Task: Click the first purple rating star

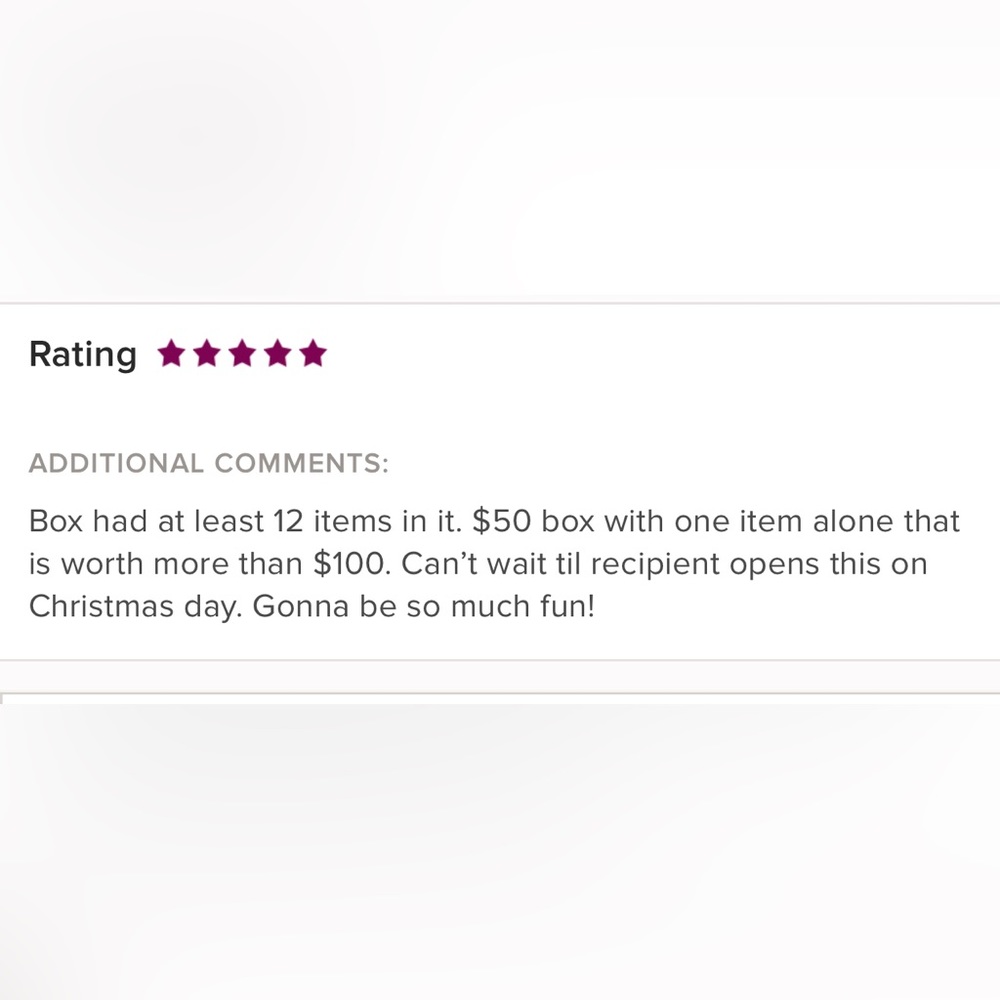Action: pos(172,354)
